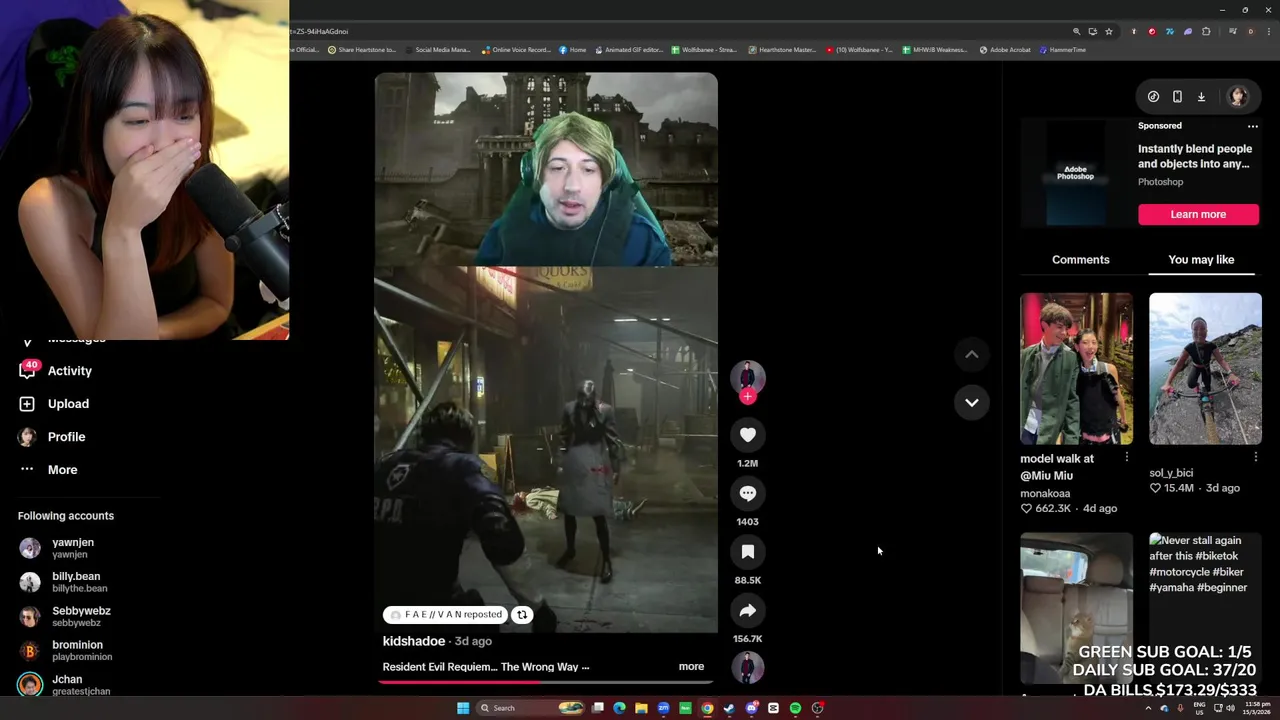Open the Activity inbox icon in sidebar
This screenshot has height=720, width=1280.
pyautogui.click(x=27, y=371)
